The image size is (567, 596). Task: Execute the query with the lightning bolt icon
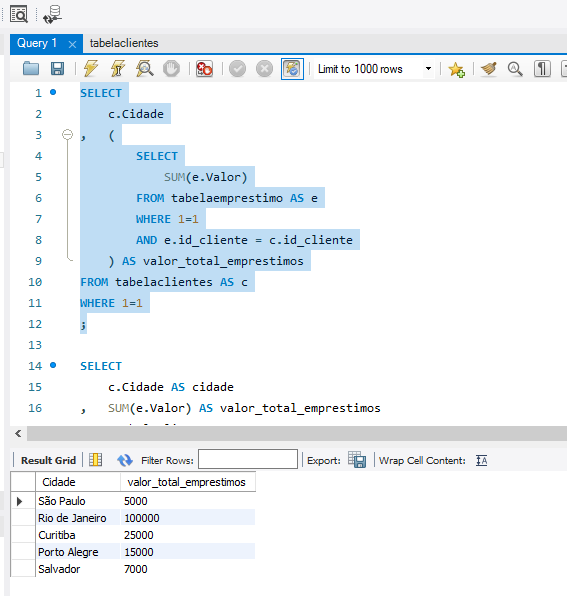coord(91,69)
